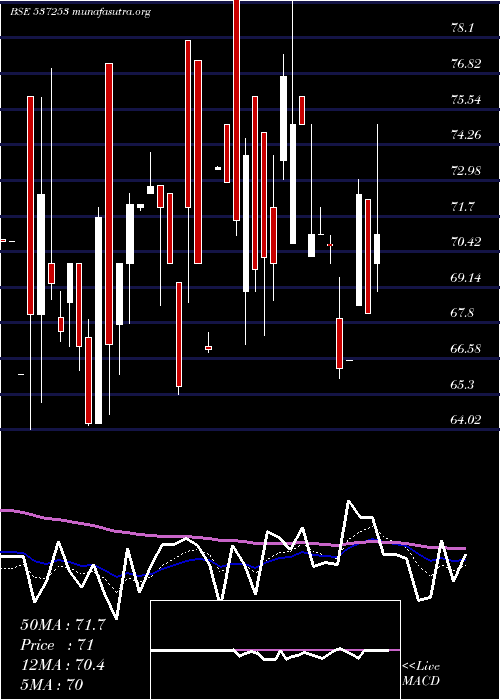Click the 70.42 price axis label

coord(466,242)
